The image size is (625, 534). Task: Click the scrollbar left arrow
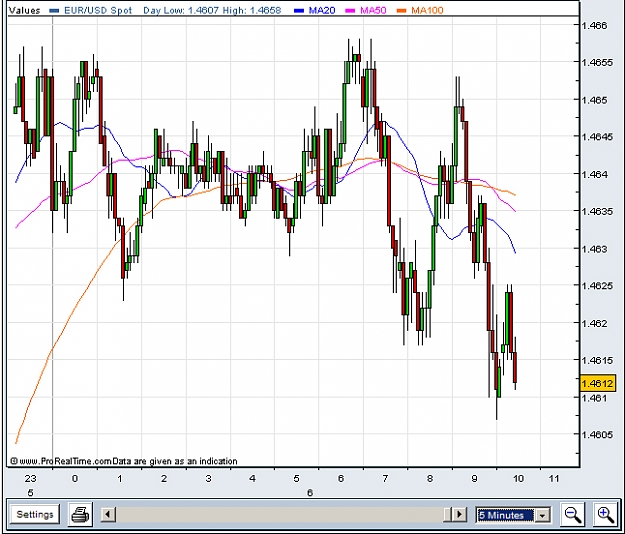tap(108, 514)
